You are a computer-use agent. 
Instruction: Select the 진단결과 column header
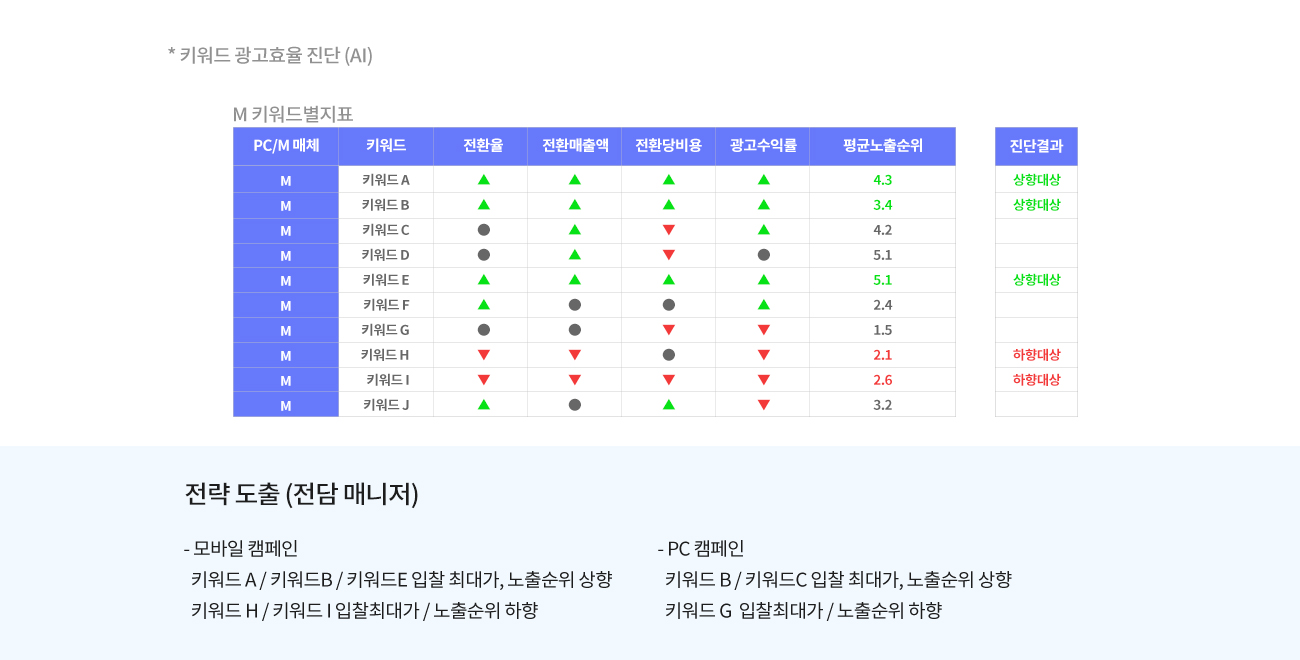(1036, 146)
